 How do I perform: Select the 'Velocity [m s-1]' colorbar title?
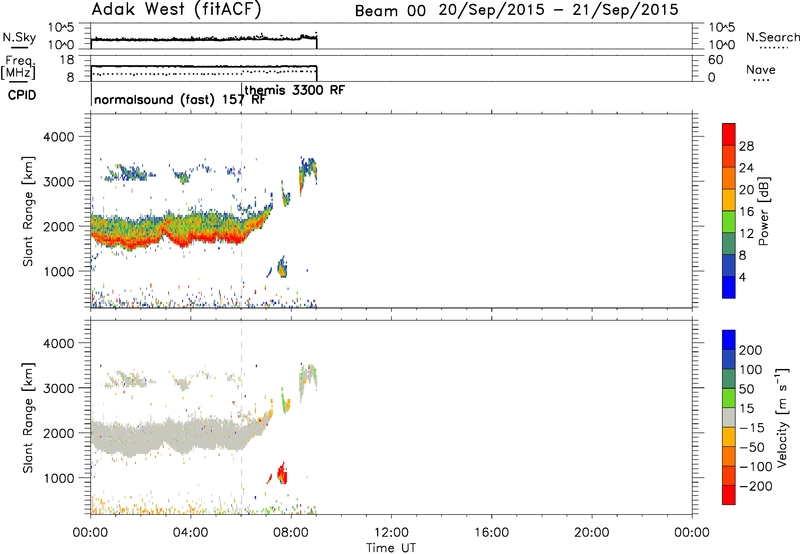click(x=782, y=417)
